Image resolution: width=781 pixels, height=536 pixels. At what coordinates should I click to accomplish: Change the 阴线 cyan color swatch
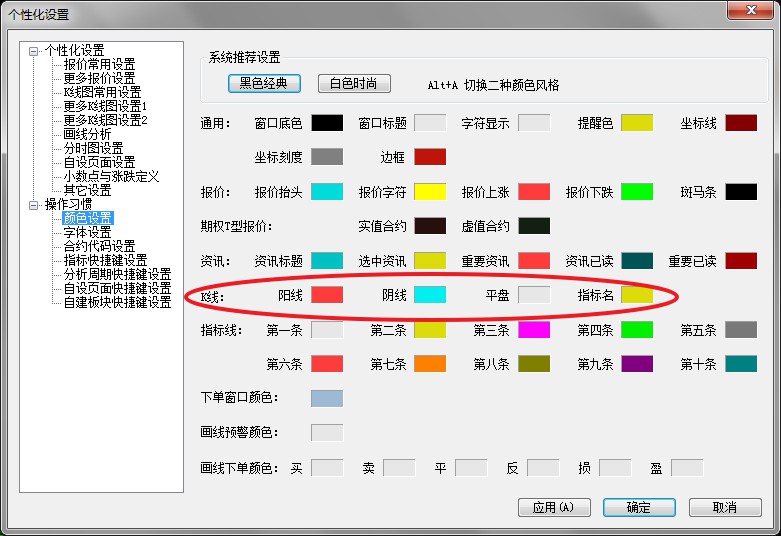[x=430, y=295]
